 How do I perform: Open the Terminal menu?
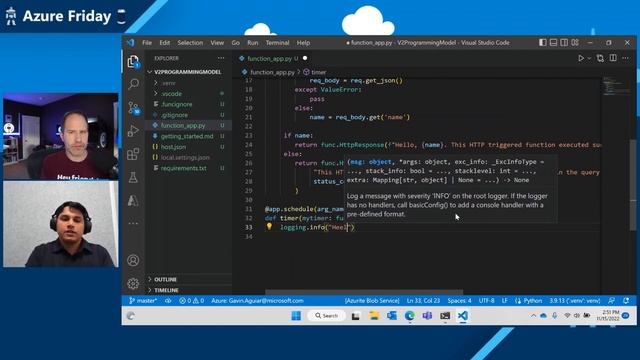click(278, 43)
